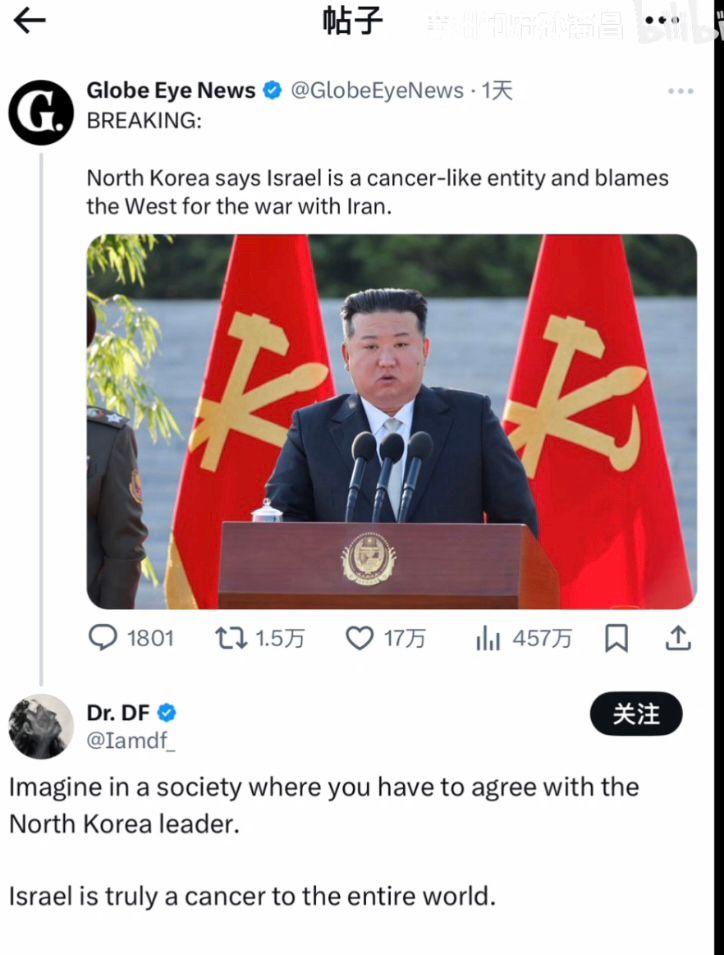Image resolution: width=724 pixels, height=955 pixels.
Task: Open Globe Eye News profile avatar
Action: 41,112
